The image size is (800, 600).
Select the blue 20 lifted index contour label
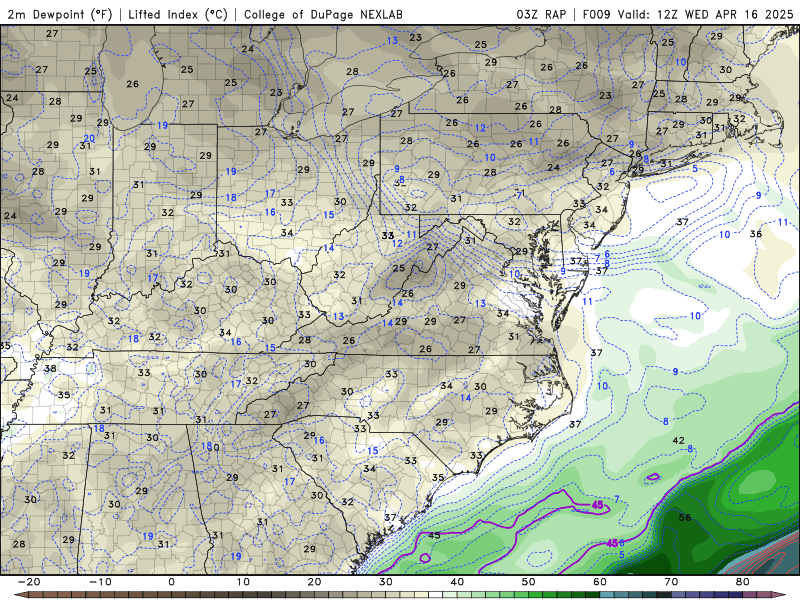point(89,138)
